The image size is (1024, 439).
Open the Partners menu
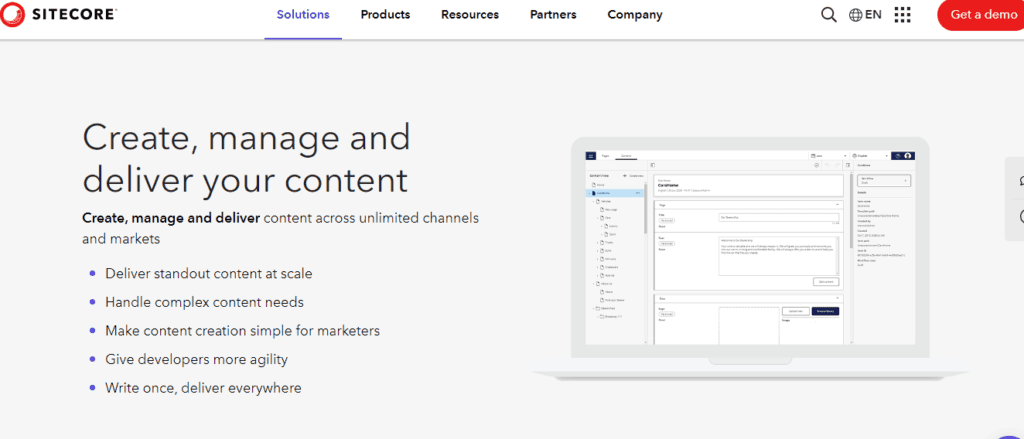click(553, 15)
